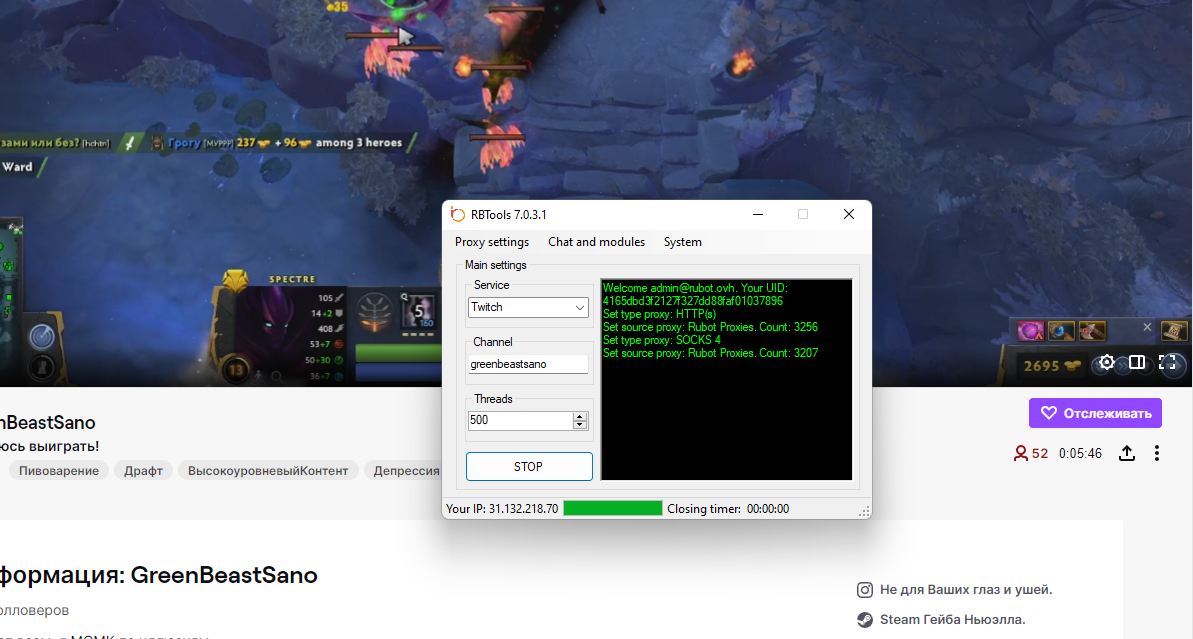Click the viewer count icon
The height and width of the screenshot is (639, 1193).
pyautogui.click(x=1021, y=453)
